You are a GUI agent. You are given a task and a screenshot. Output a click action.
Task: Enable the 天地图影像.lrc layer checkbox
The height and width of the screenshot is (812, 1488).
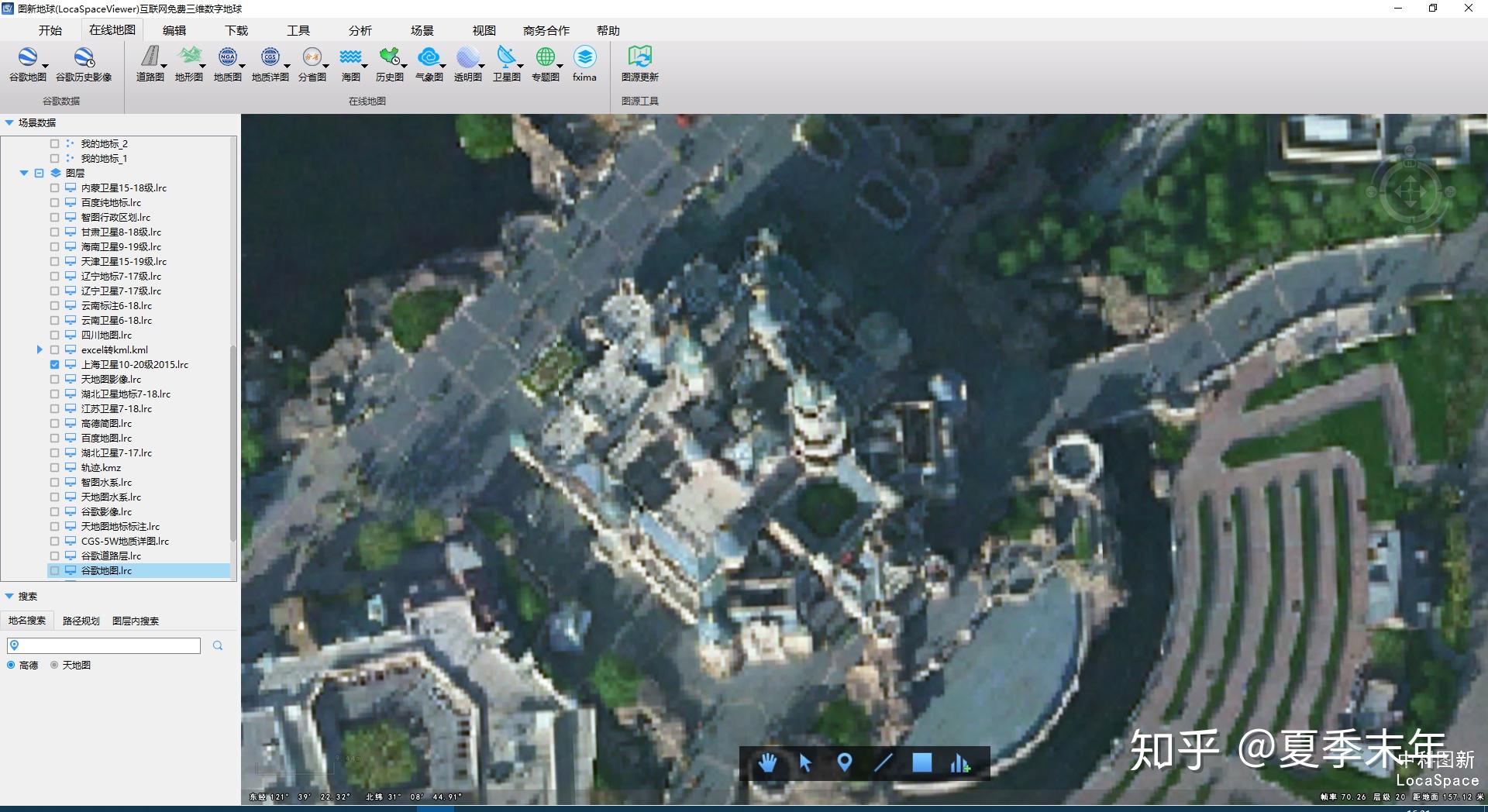(x=54, y=379)
